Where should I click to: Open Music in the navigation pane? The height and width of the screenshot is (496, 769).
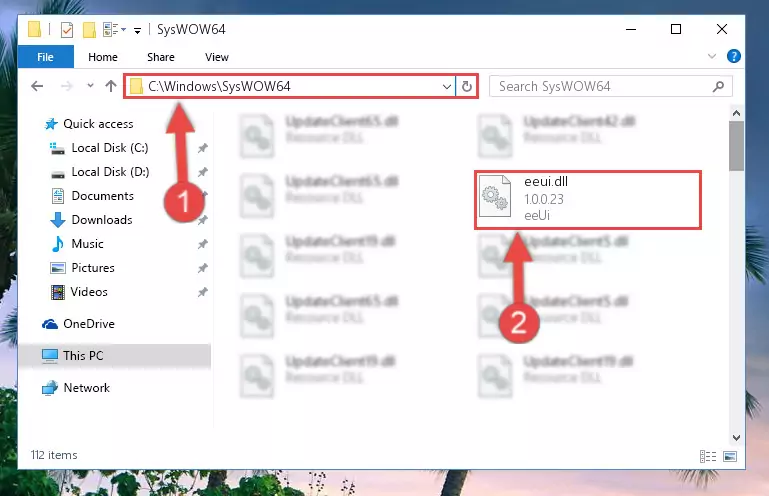(x=87, y=244)
